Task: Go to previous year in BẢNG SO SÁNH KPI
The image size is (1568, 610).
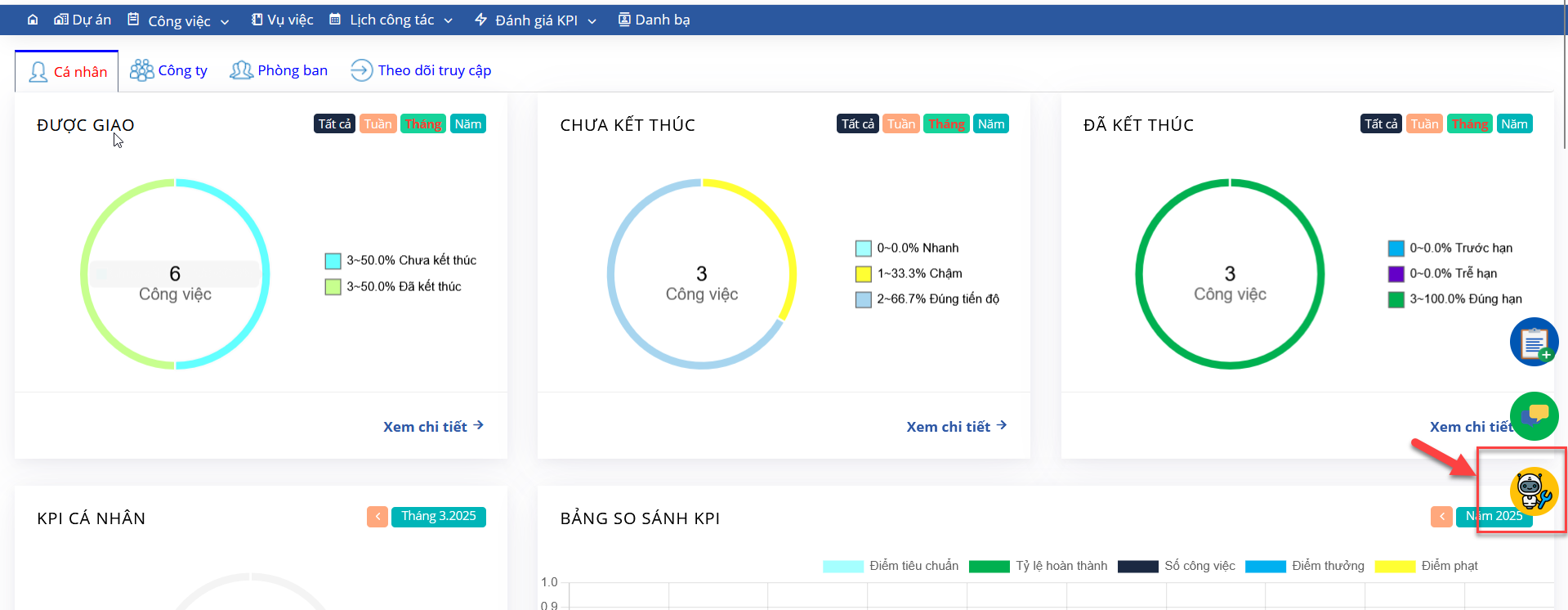Action: pos(1441,517)
